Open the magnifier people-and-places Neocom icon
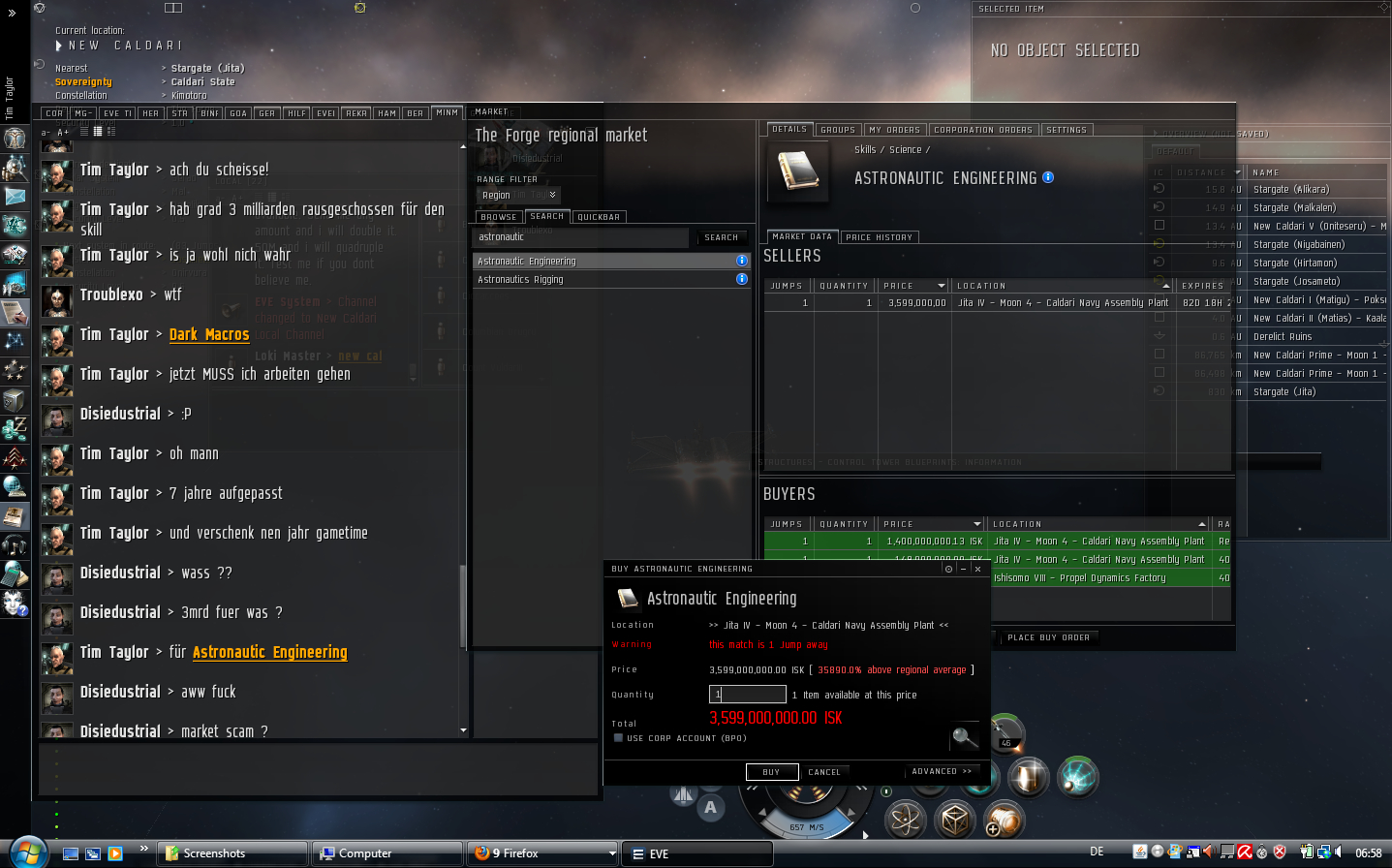The image size is (1392, 868). (x=15, y=169)
